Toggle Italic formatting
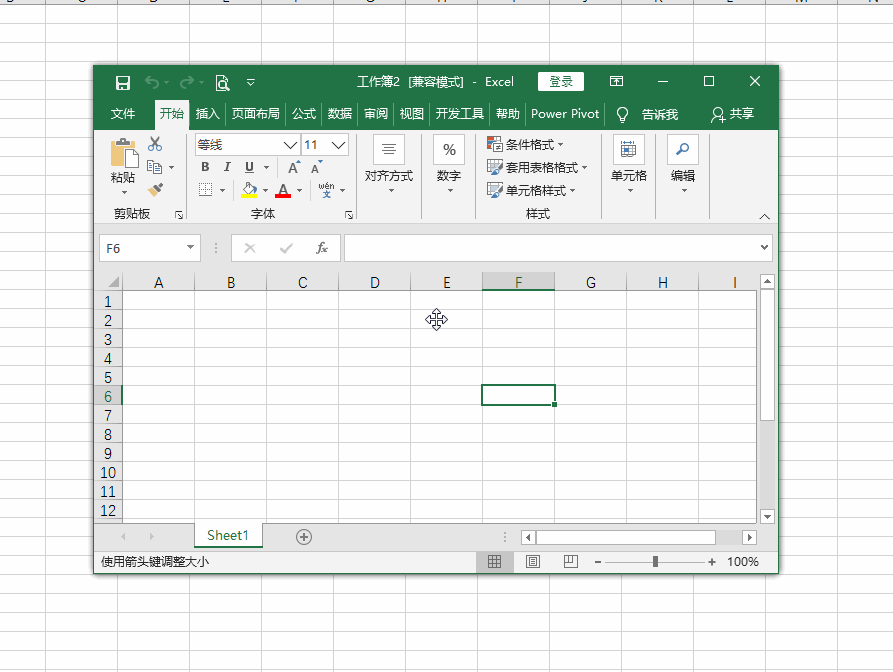Viewport: 893px width, 672px height. [227, 167]
